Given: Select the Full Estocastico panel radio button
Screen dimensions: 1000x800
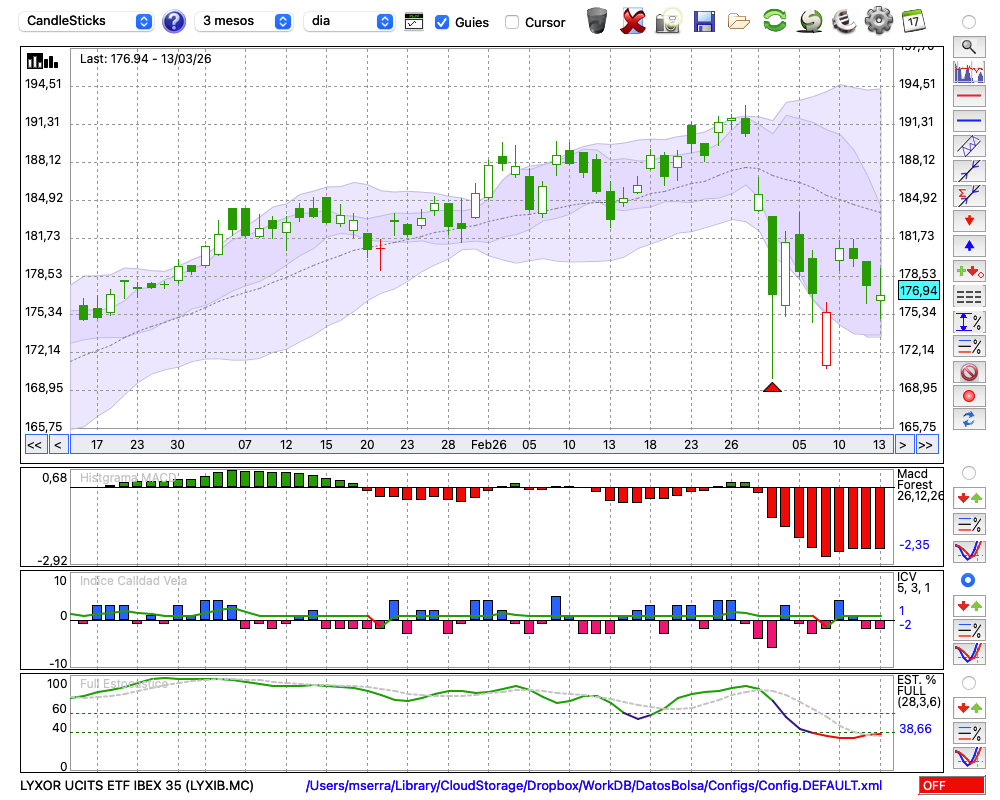Looking at the screenshot, I should [x=969, y=683].
